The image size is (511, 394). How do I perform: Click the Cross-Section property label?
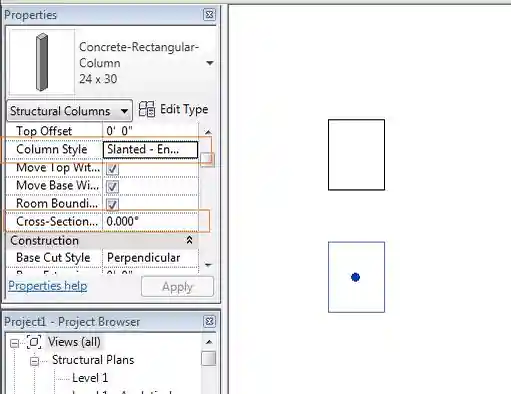click(x=57, y=221)
